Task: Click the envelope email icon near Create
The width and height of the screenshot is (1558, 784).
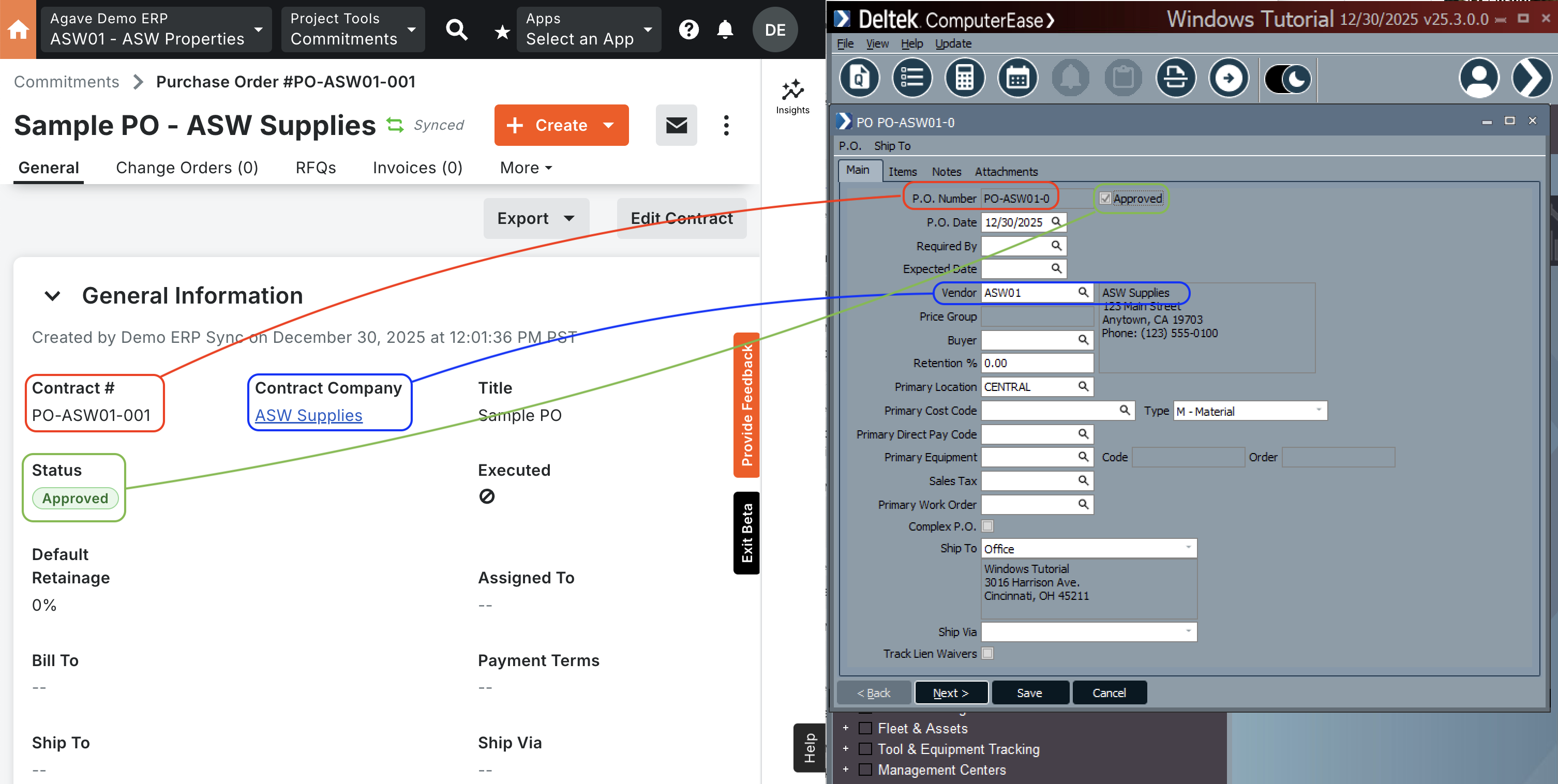Action: pos(676,126)
